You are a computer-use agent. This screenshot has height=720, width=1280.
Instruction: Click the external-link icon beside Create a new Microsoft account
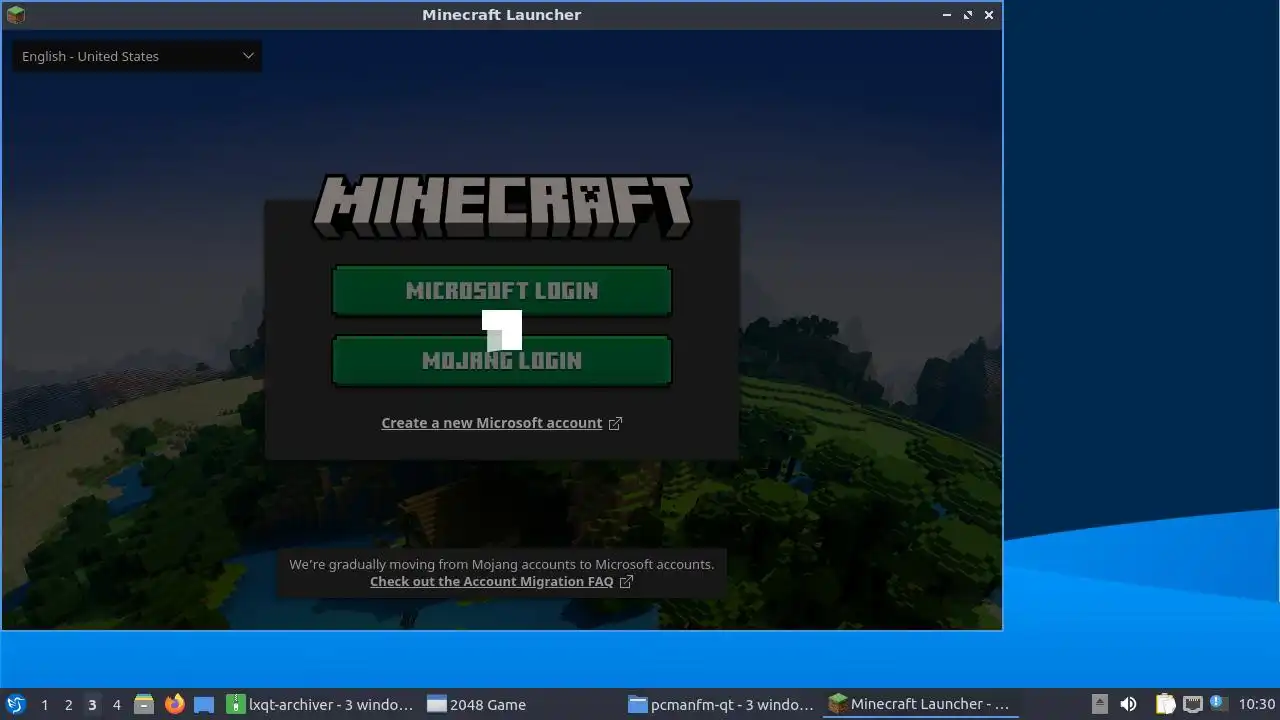(x=615, y=423)
